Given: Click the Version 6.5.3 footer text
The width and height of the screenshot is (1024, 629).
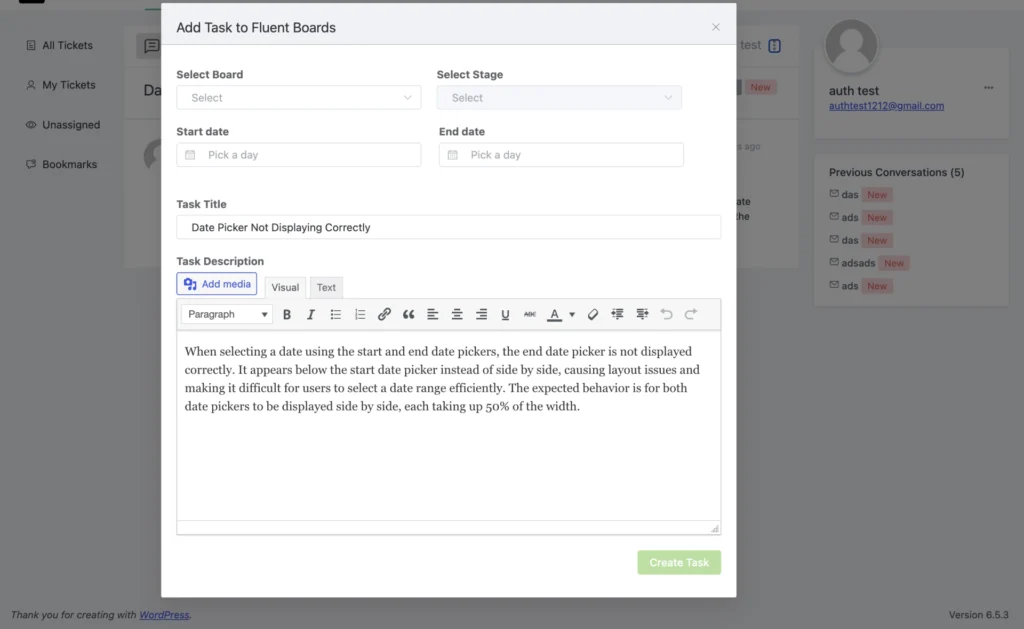Looking at the screenshot, I should 978,615.
